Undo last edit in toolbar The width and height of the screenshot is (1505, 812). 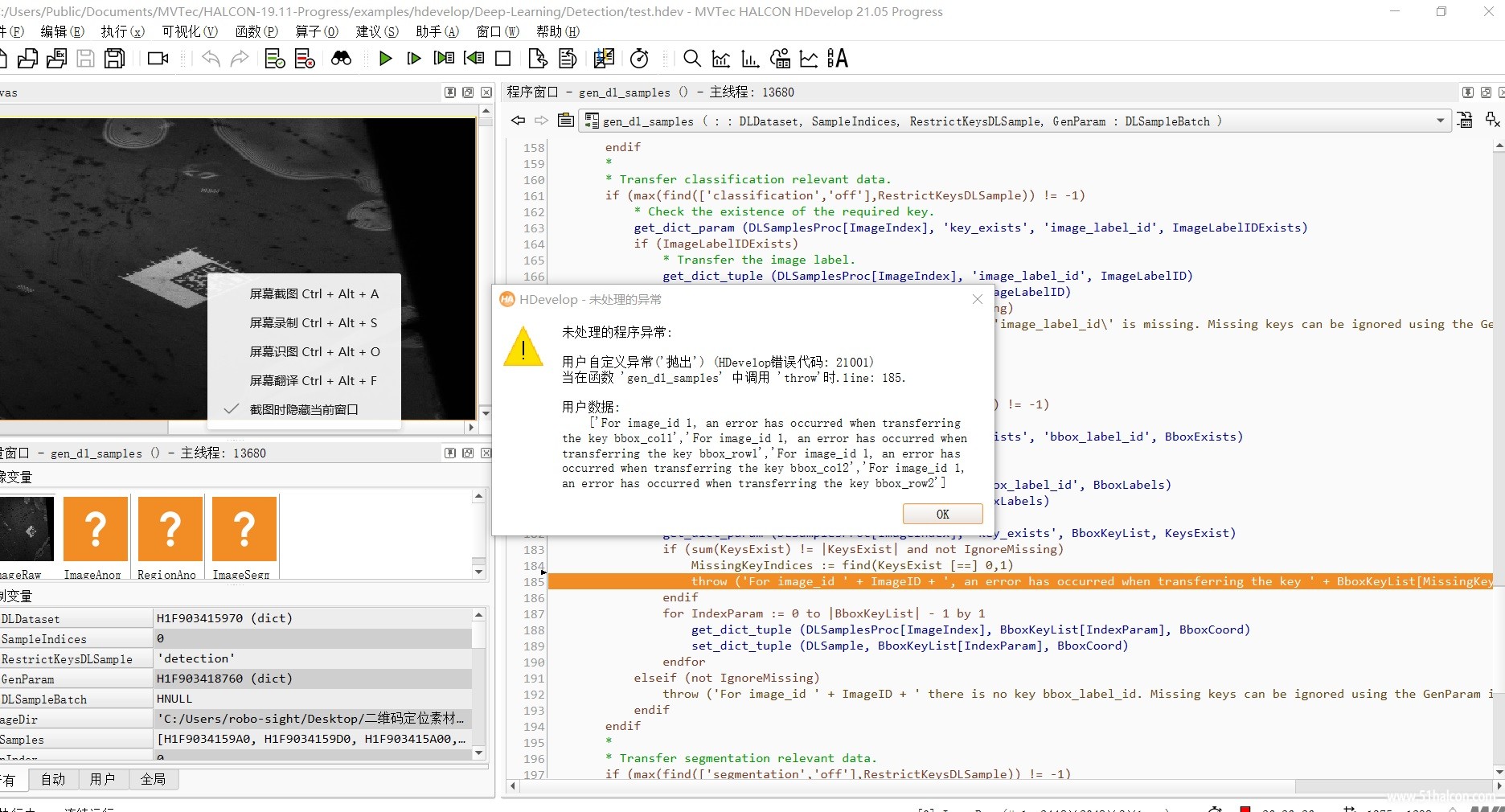point(211,59)
